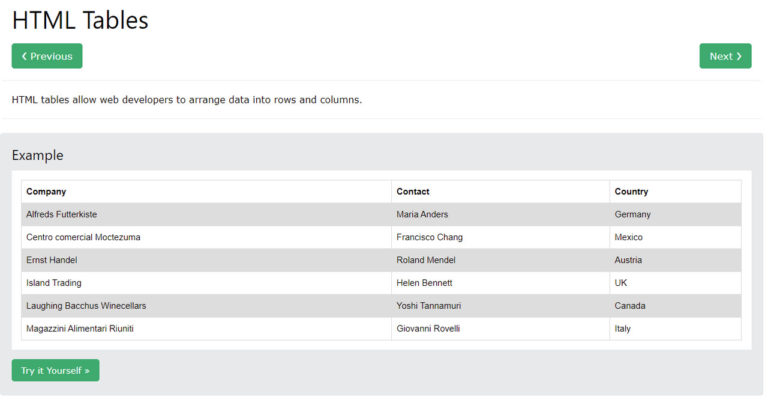Viewport: 768px width, 406px height.
Task: Select the Example heading text
Action: coord(37,155)
